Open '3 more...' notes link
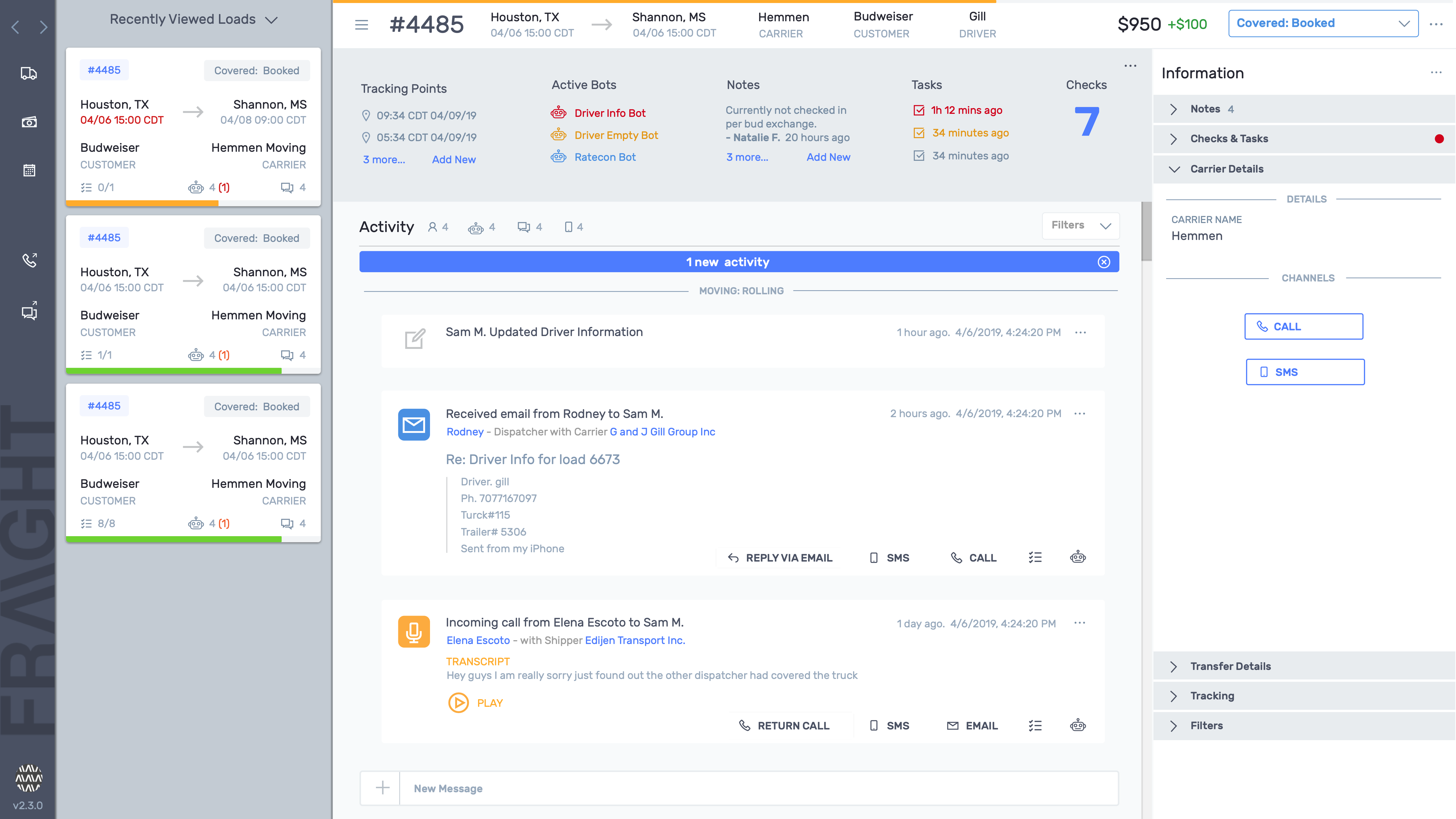The image size is (1456, 819). [x=747, y=157]
